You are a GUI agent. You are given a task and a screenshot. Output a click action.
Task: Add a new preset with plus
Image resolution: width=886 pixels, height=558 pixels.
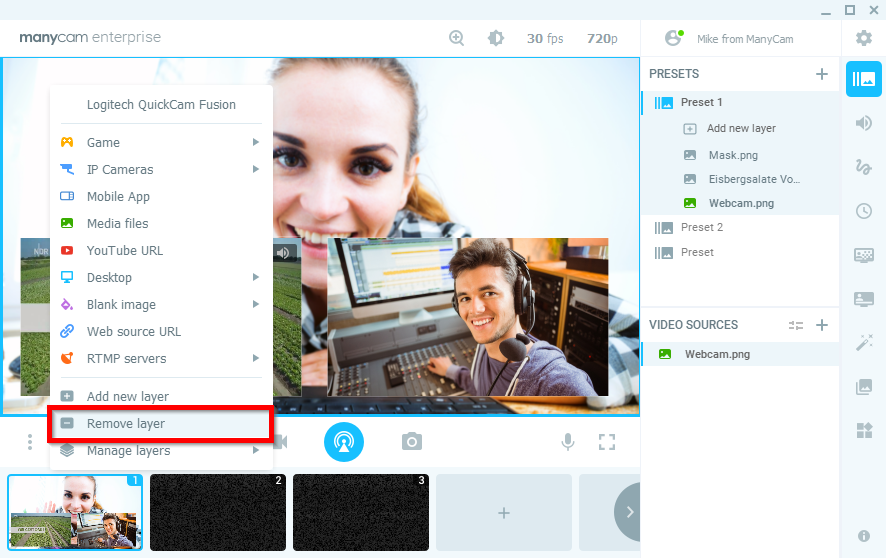[x=822, y=74]
